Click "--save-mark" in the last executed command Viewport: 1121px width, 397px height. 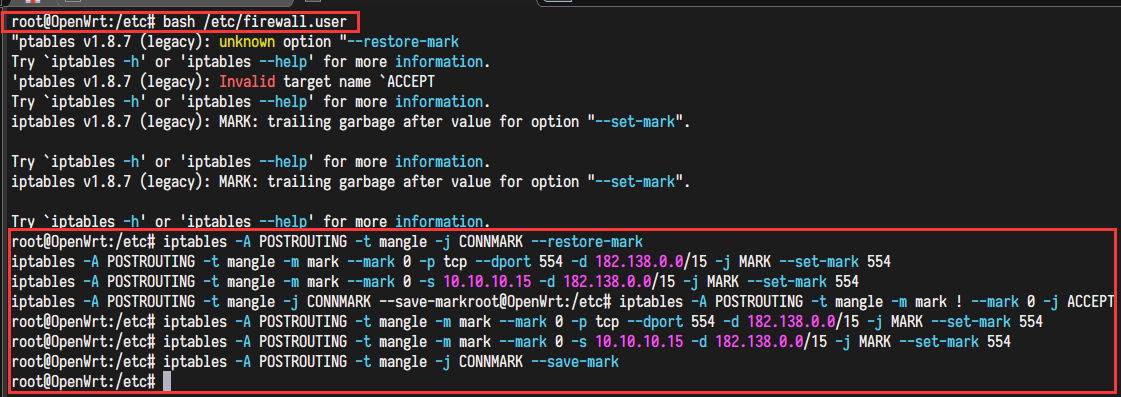(576, 362)
